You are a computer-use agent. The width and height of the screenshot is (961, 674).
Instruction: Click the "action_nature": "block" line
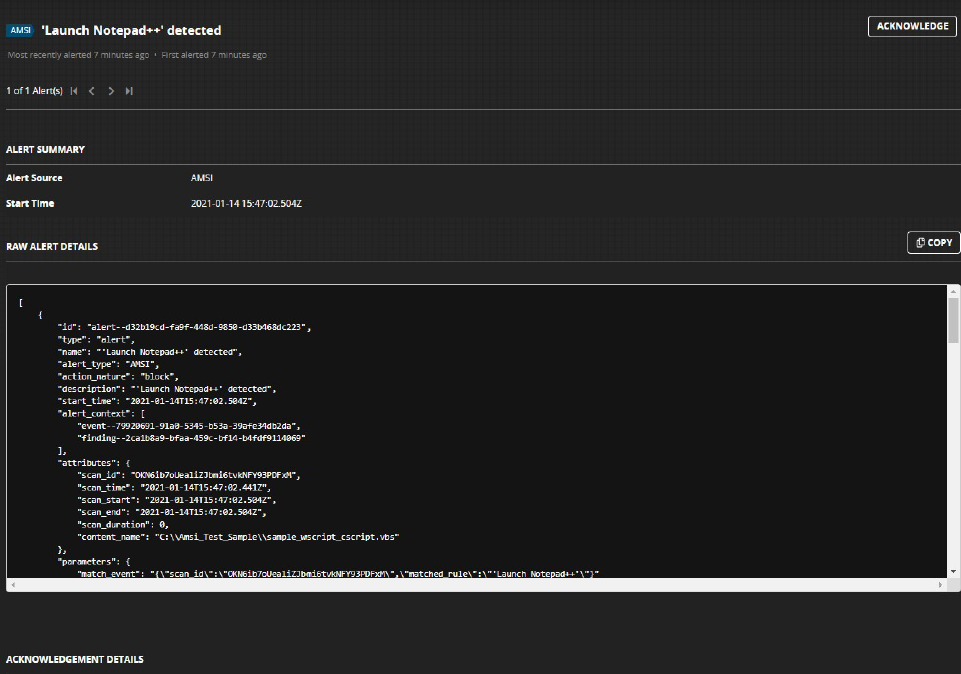tap(118, 377)
